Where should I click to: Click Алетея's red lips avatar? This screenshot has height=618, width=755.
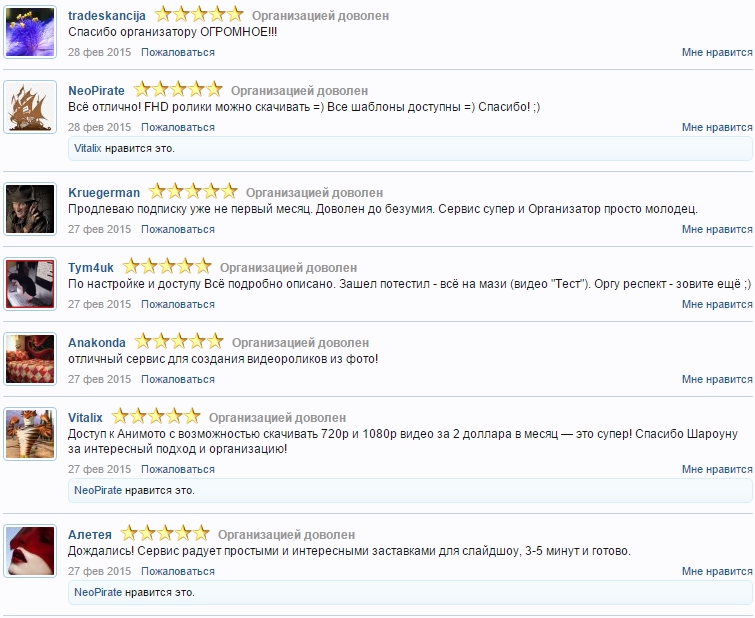click(30, 549)
